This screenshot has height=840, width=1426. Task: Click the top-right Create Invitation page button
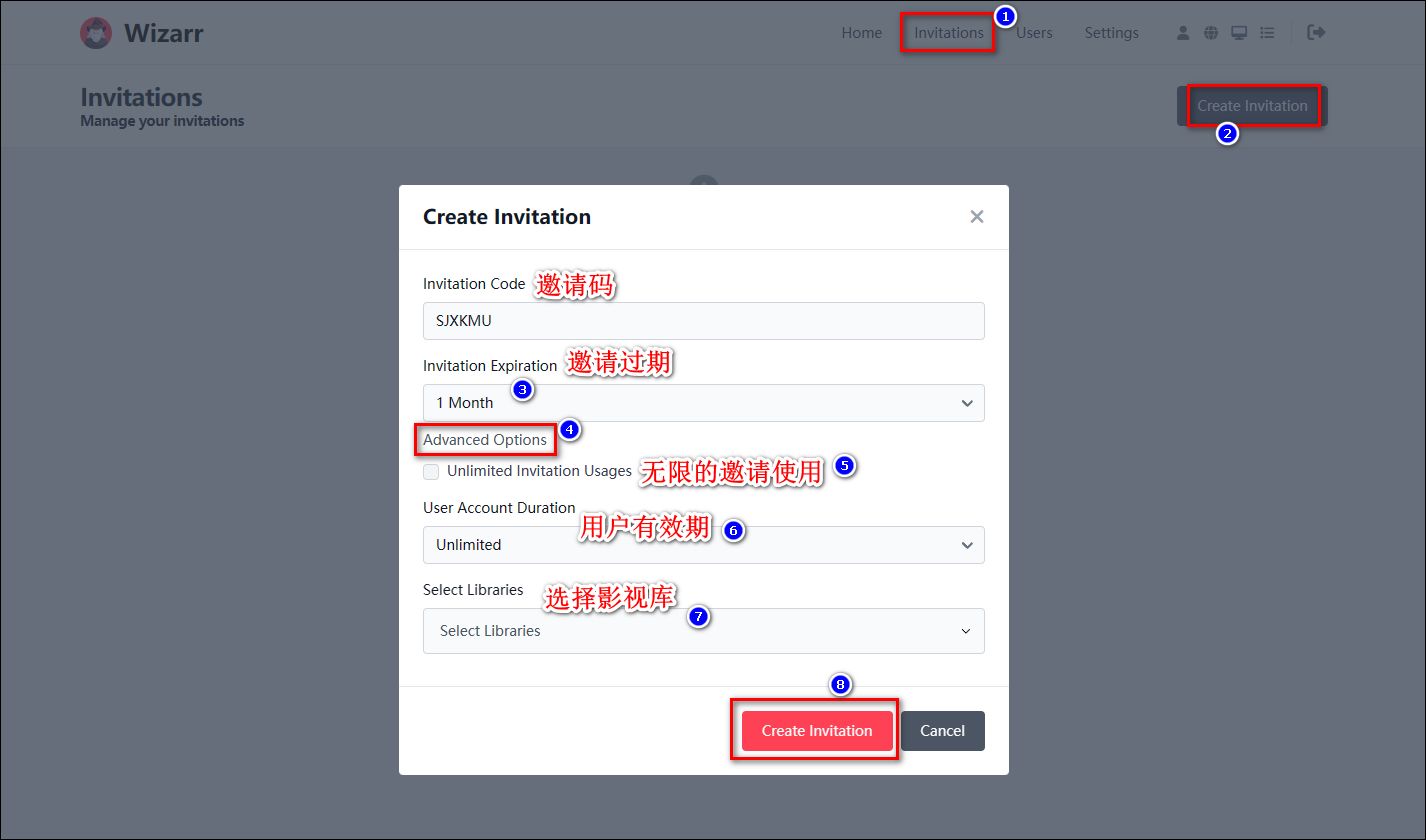[1252, 106]
